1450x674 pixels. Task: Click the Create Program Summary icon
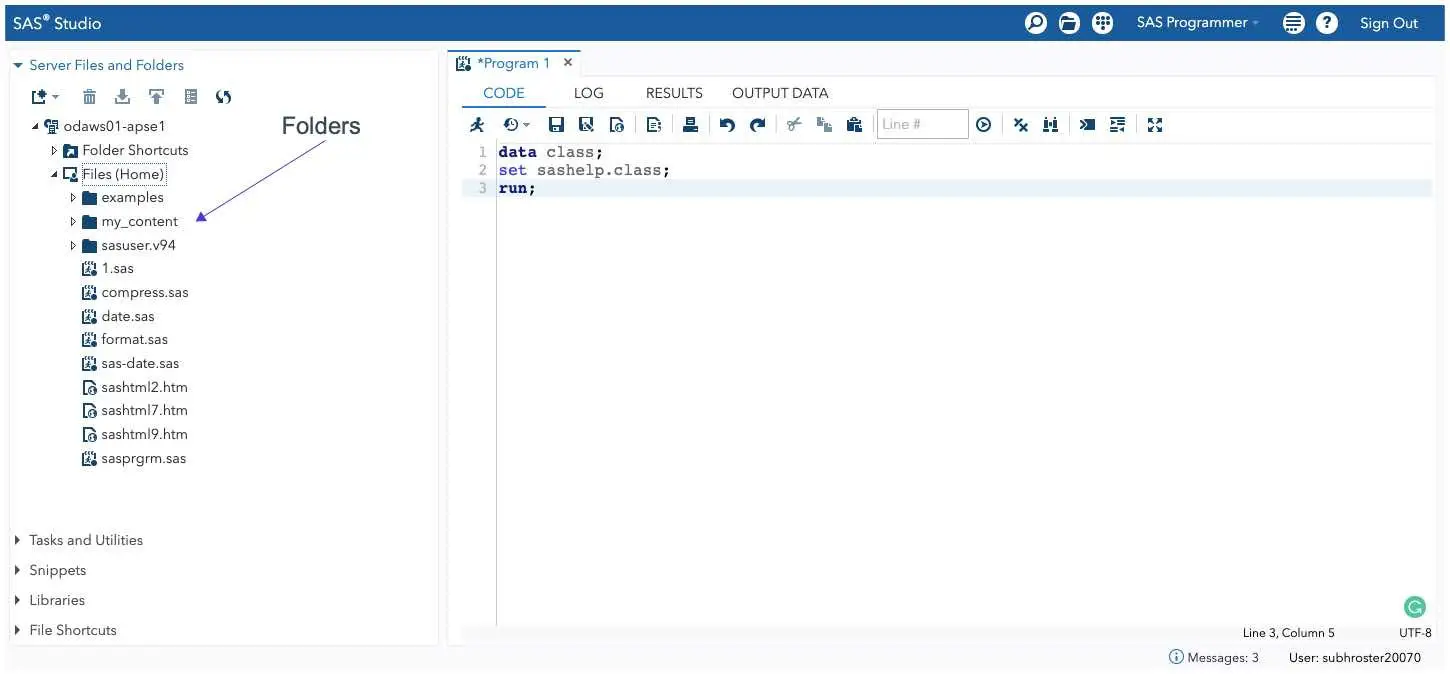654,125
